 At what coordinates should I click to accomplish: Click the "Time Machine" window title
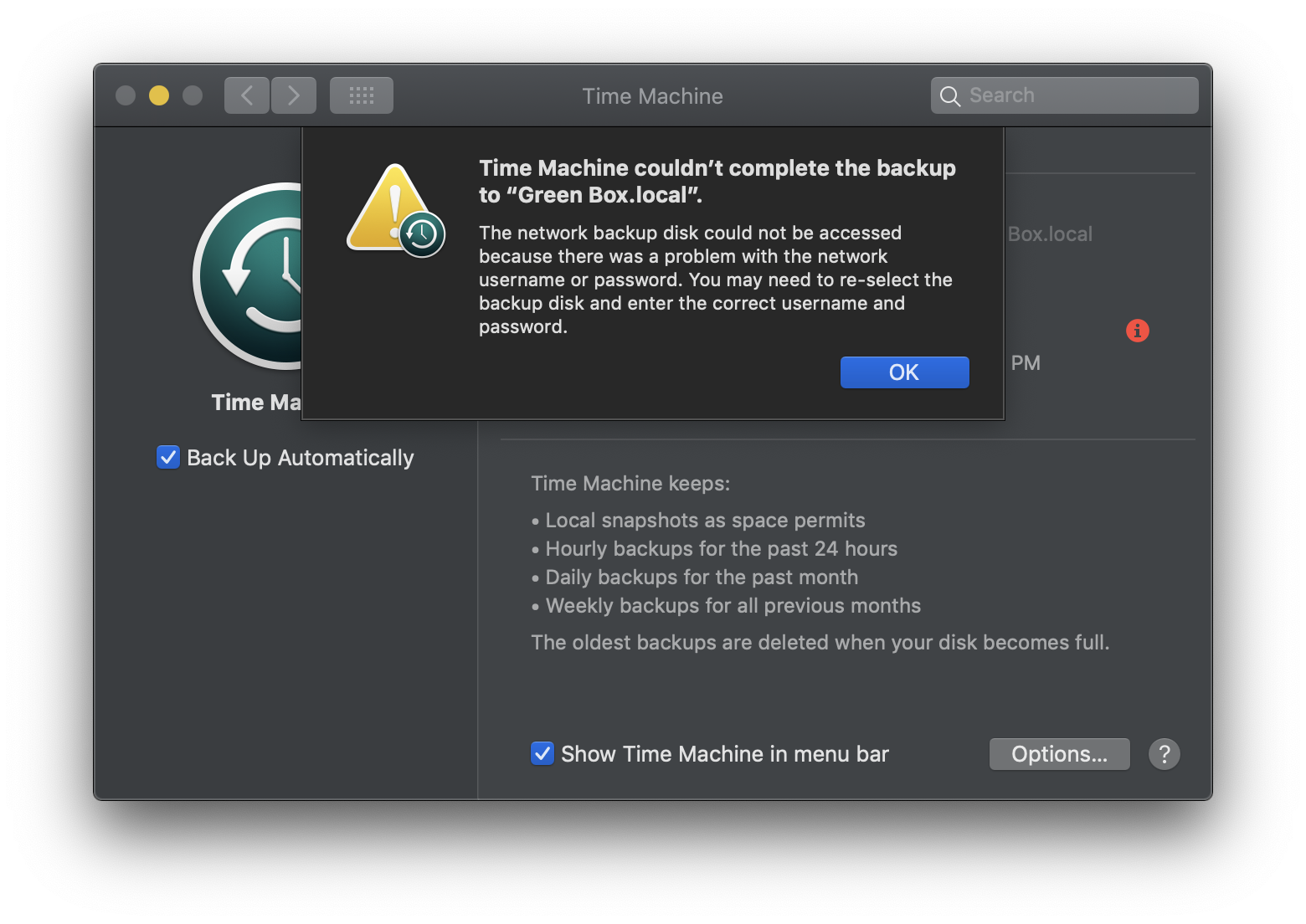tap(653, 96)
